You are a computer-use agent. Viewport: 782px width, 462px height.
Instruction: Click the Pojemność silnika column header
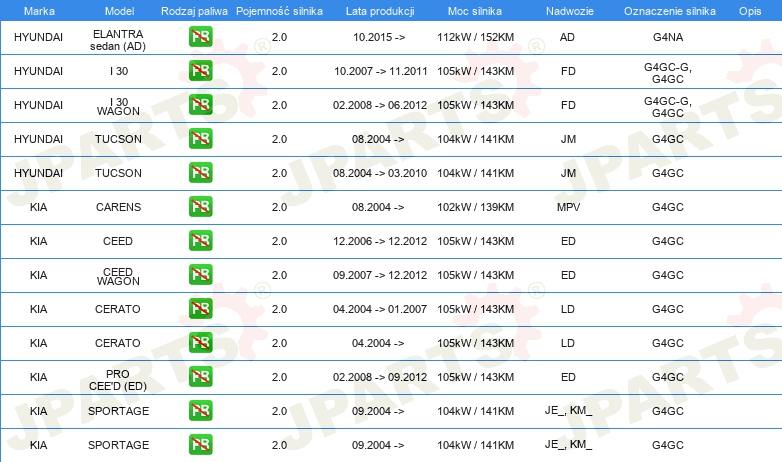point(279,11)
